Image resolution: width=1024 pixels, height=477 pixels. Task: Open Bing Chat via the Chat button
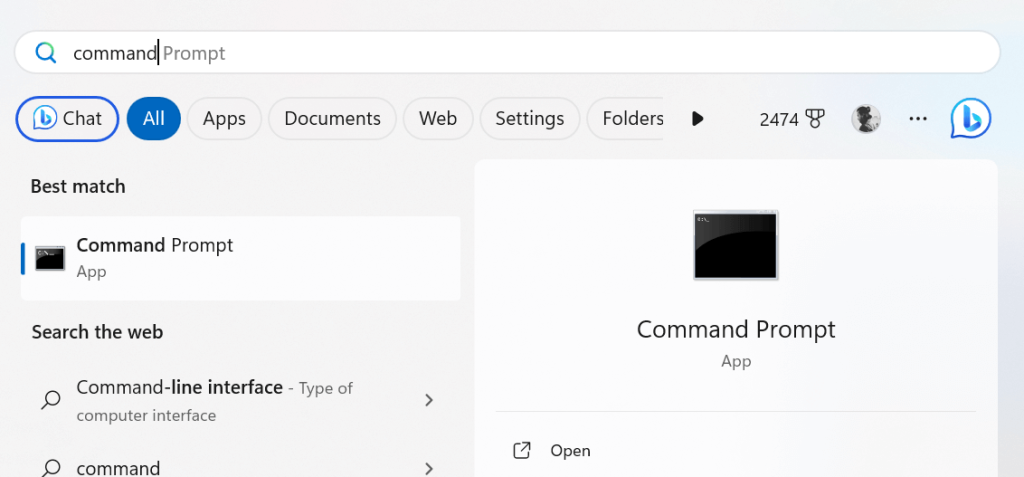[x=68, y=119]
